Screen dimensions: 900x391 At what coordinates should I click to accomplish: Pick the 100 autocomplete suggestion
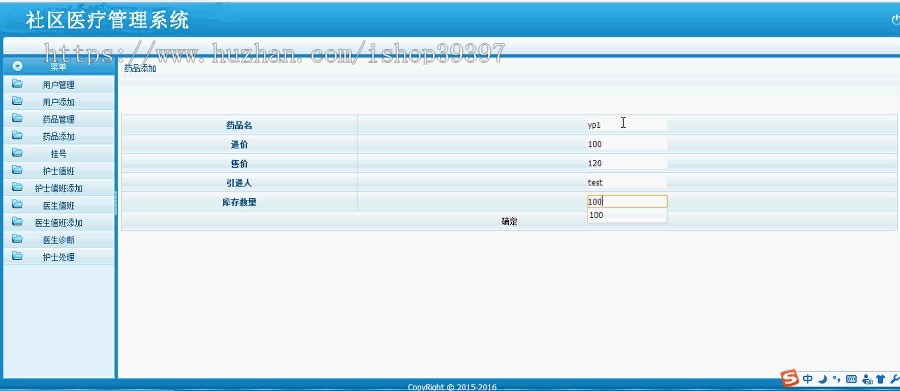(x=627, y=215)
